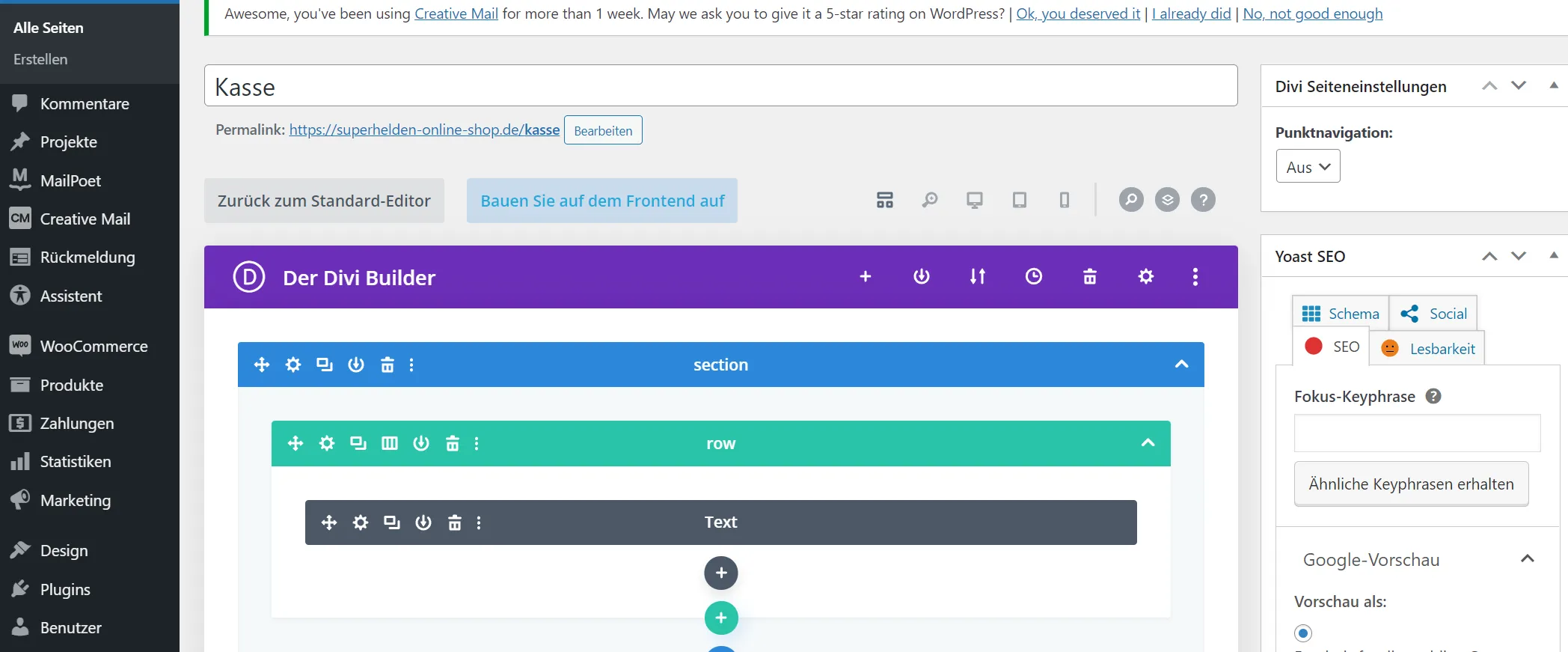Click the Fokus-Keyphrase help question mark

click(1433, 396)
